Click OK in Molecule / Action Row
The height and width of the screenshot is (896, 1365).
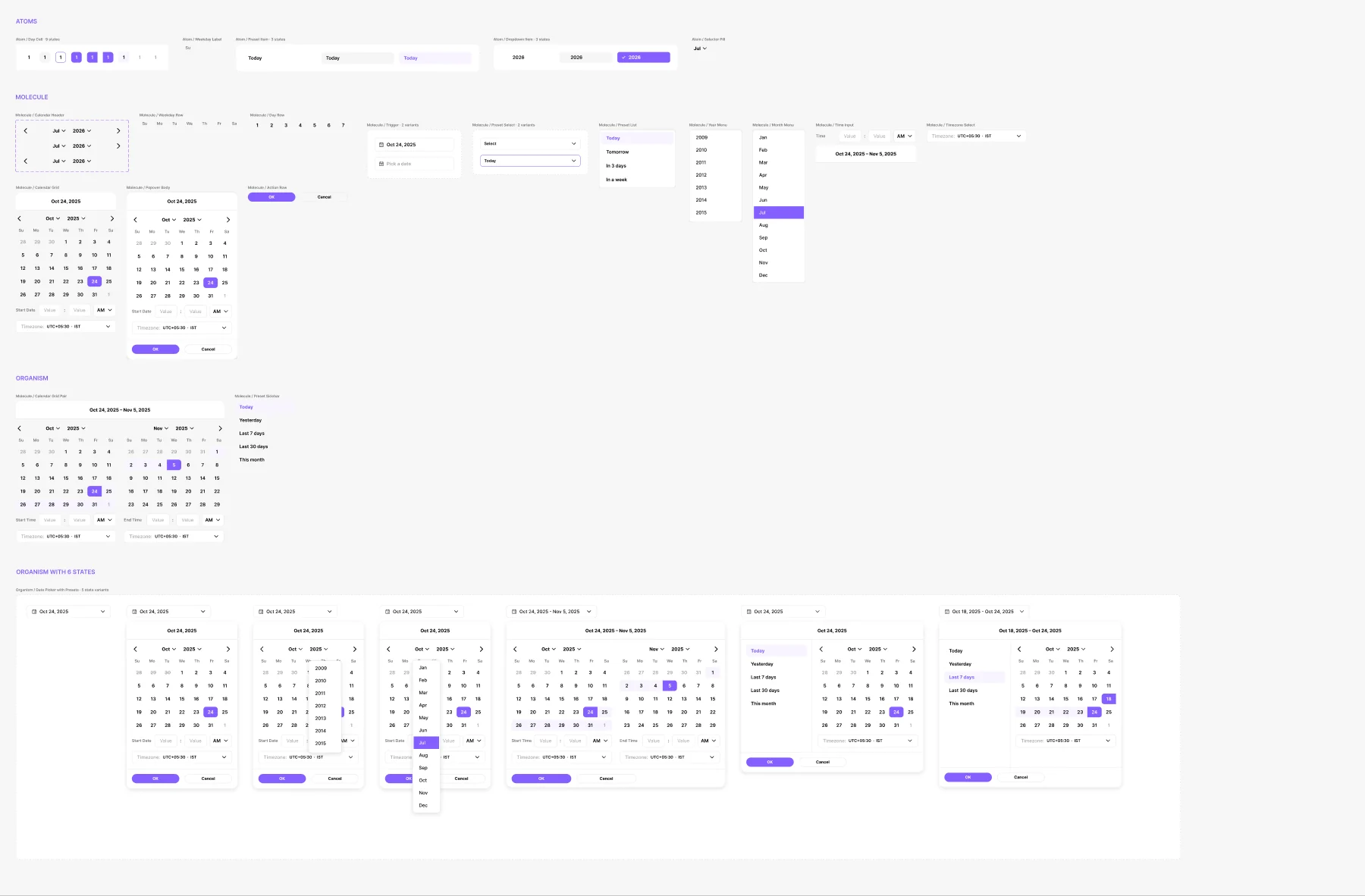[x=271, y=197]
